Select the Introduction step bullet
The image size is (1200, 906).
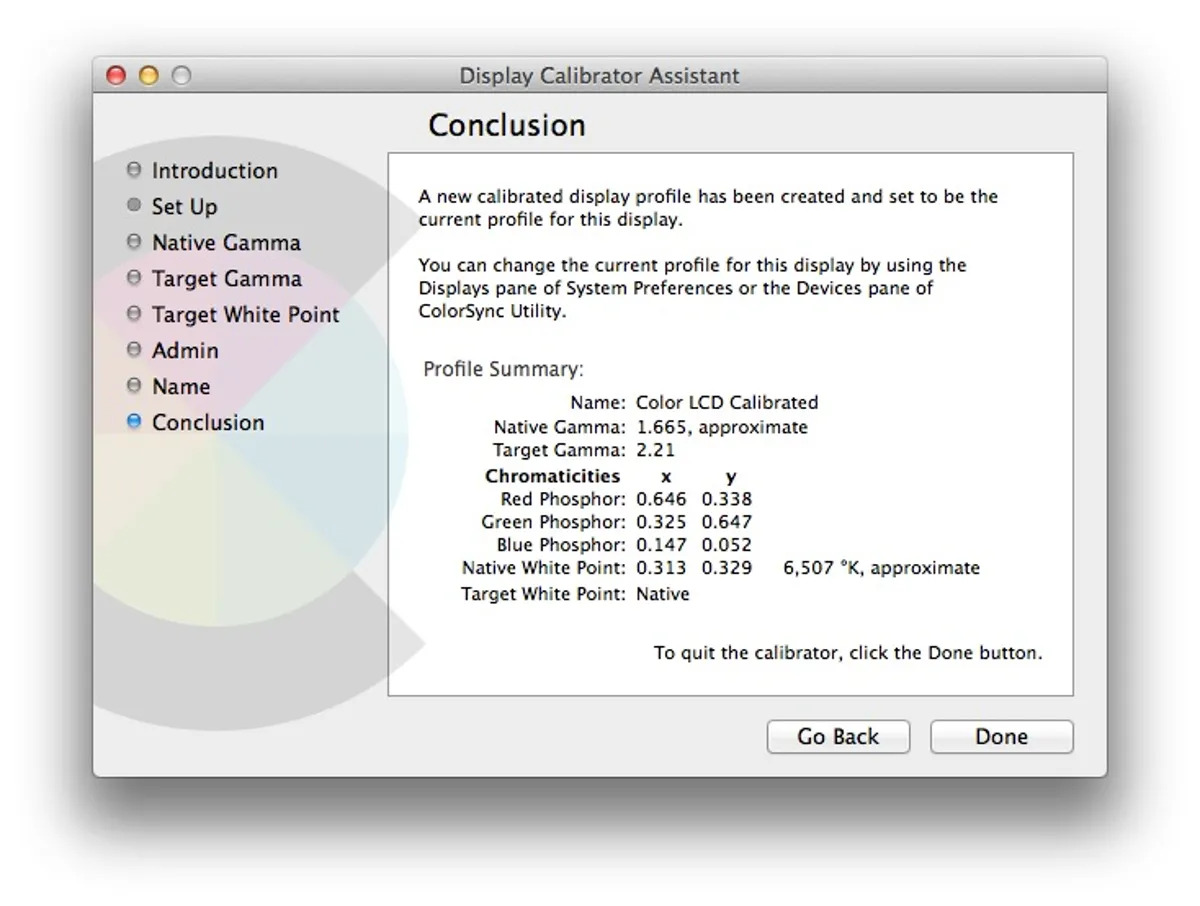point(134,170)
